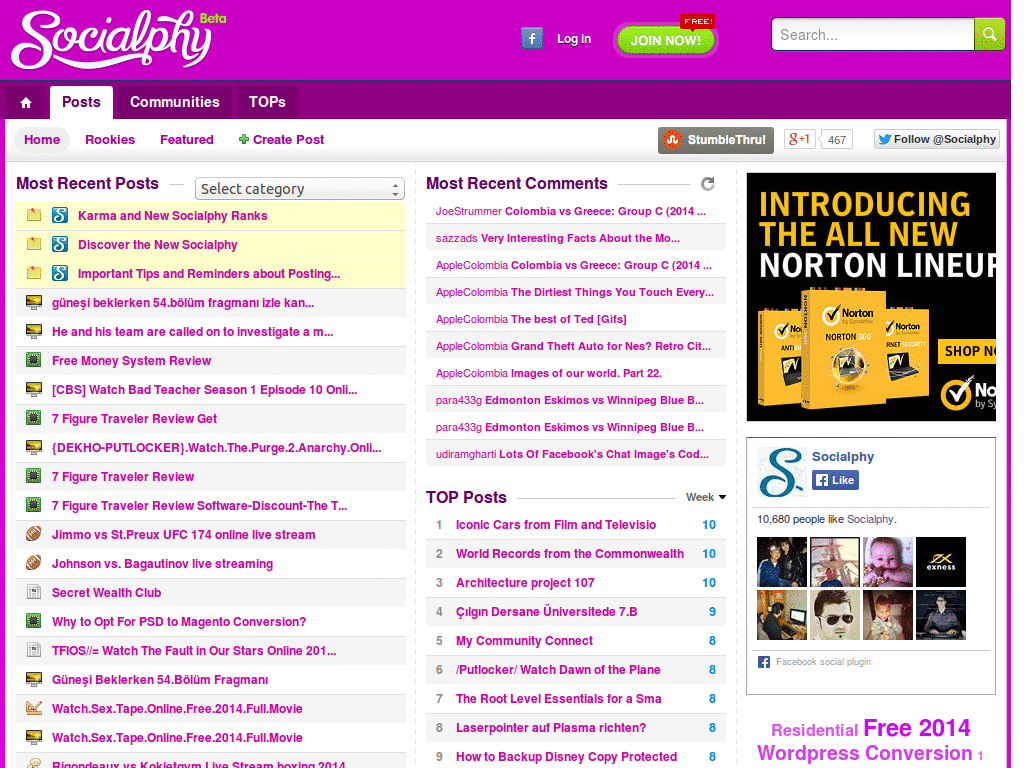This screenshot has height=768, width=1024.
Task: Open the Week dropdown for TOP Posts
Action: click(706, 497)
